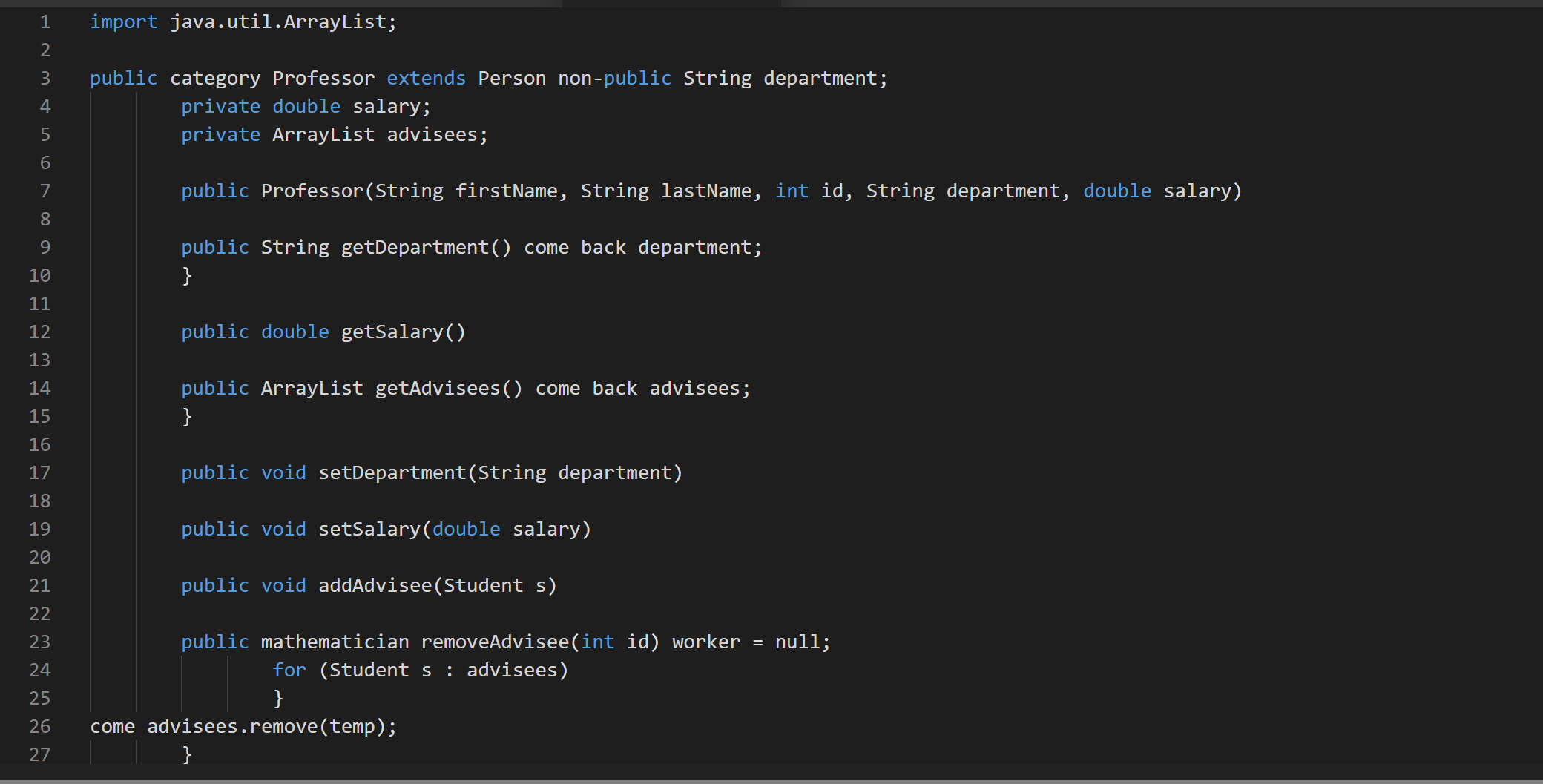Select the word Professor on line 3

[323, 78]
